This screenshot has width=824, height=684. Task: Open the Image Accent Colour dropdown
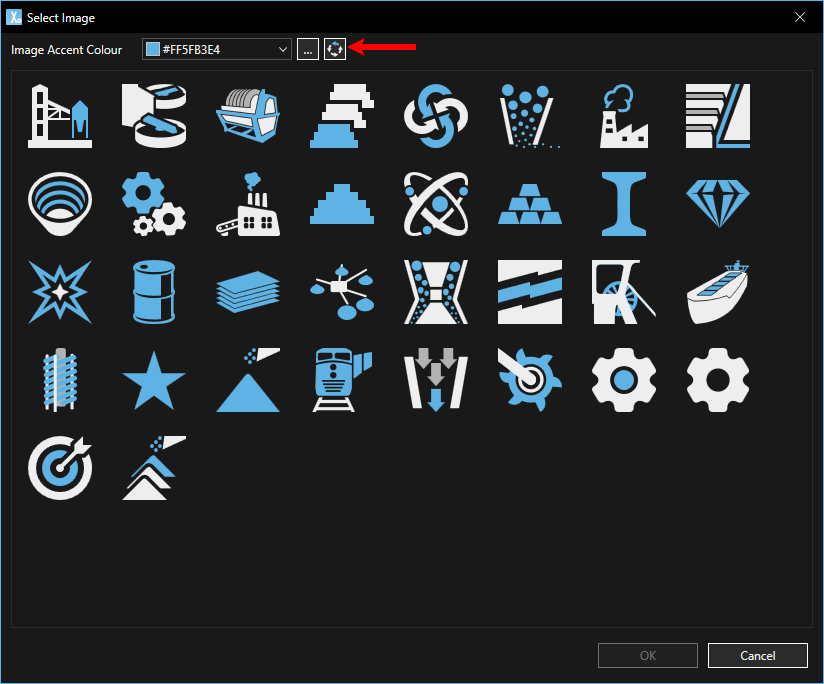coord(217,49)
